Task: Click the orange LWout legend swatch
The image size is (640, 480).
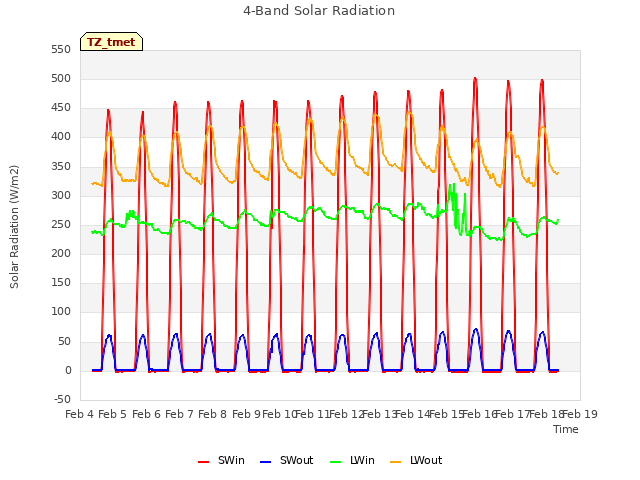Action: [396, 462]
